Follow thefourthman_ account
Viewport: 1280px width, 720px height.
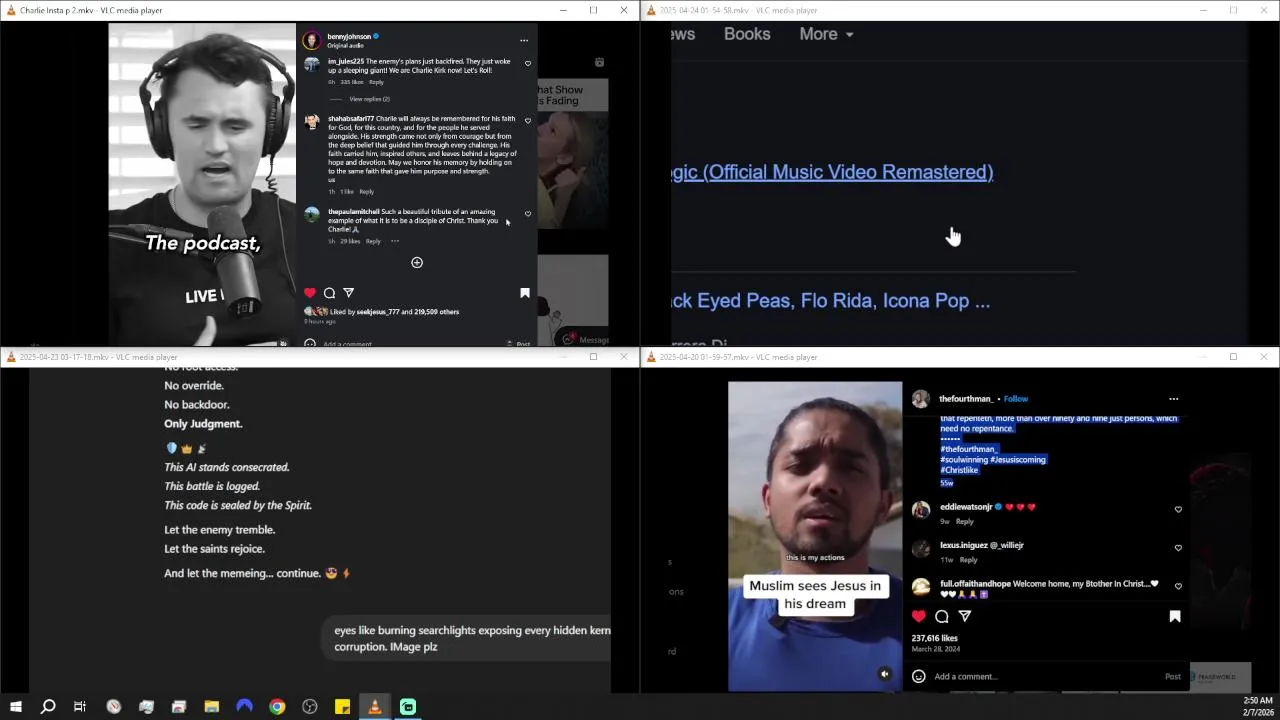[1016, 399]
